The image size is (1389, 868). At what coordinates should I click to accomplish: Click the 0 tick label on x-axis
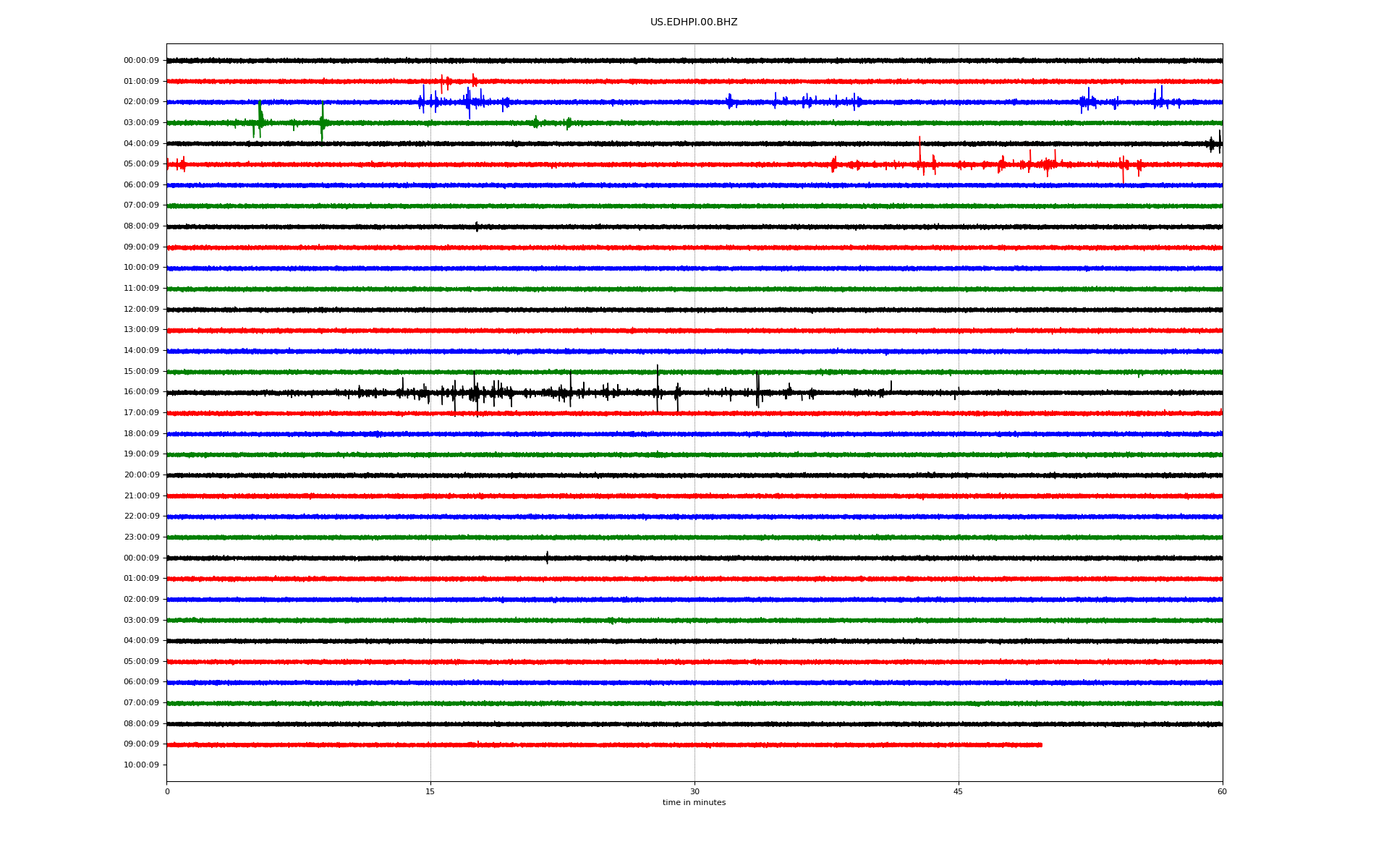pos(167,791)
